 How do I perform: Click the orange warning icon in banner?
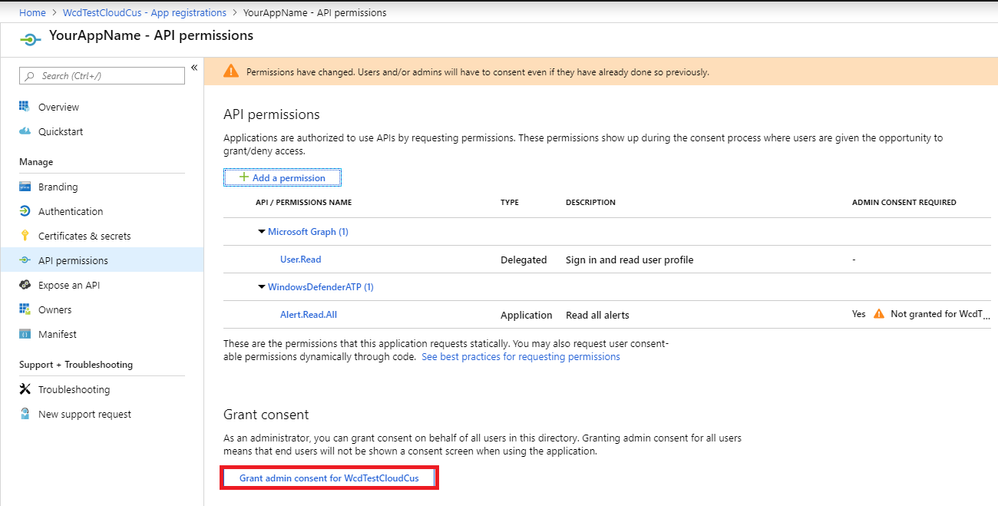coord(231,71)
